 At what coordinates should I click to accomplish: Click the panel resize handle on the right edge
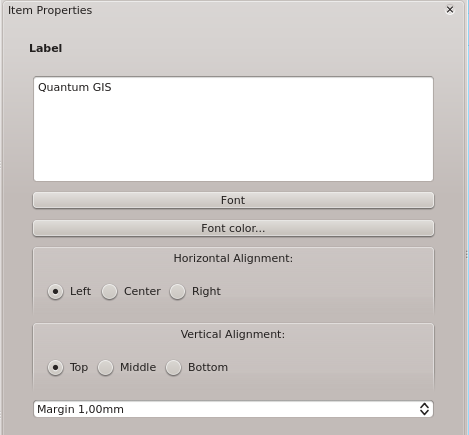[466, 254]
